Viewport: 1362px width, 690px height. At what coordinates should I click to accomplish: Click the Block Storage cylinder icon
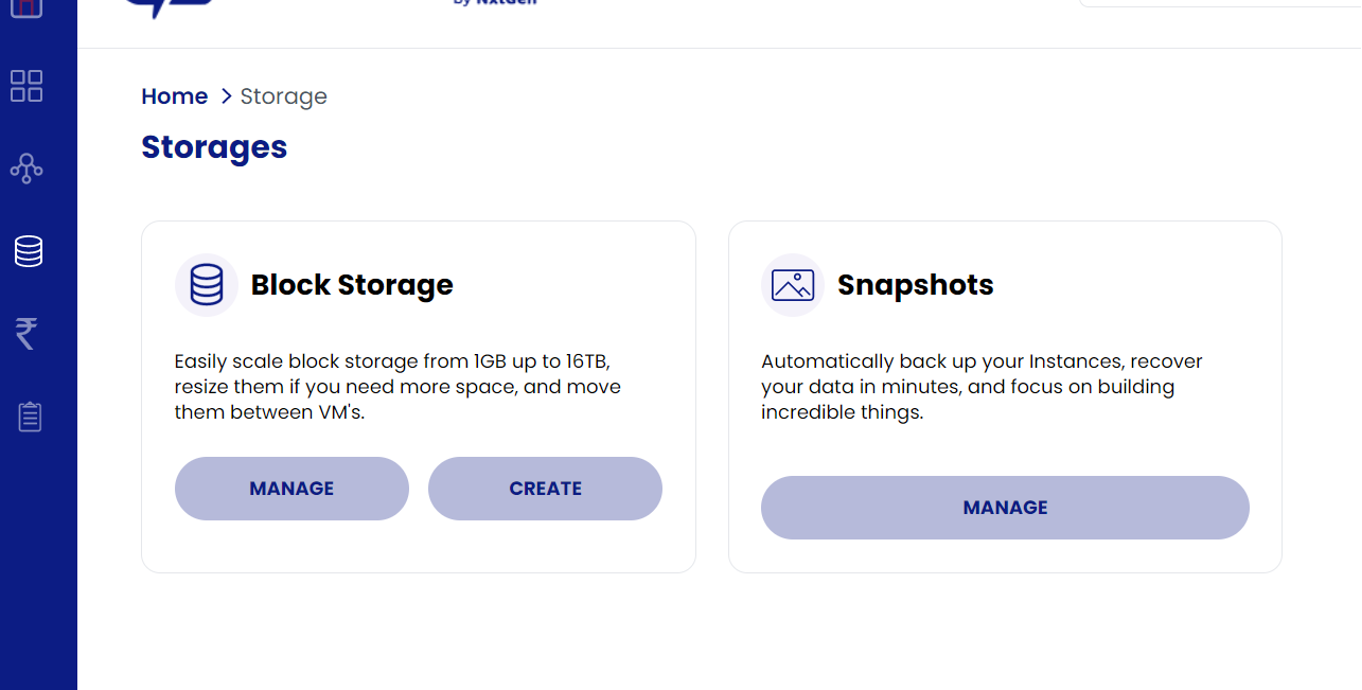206,285
